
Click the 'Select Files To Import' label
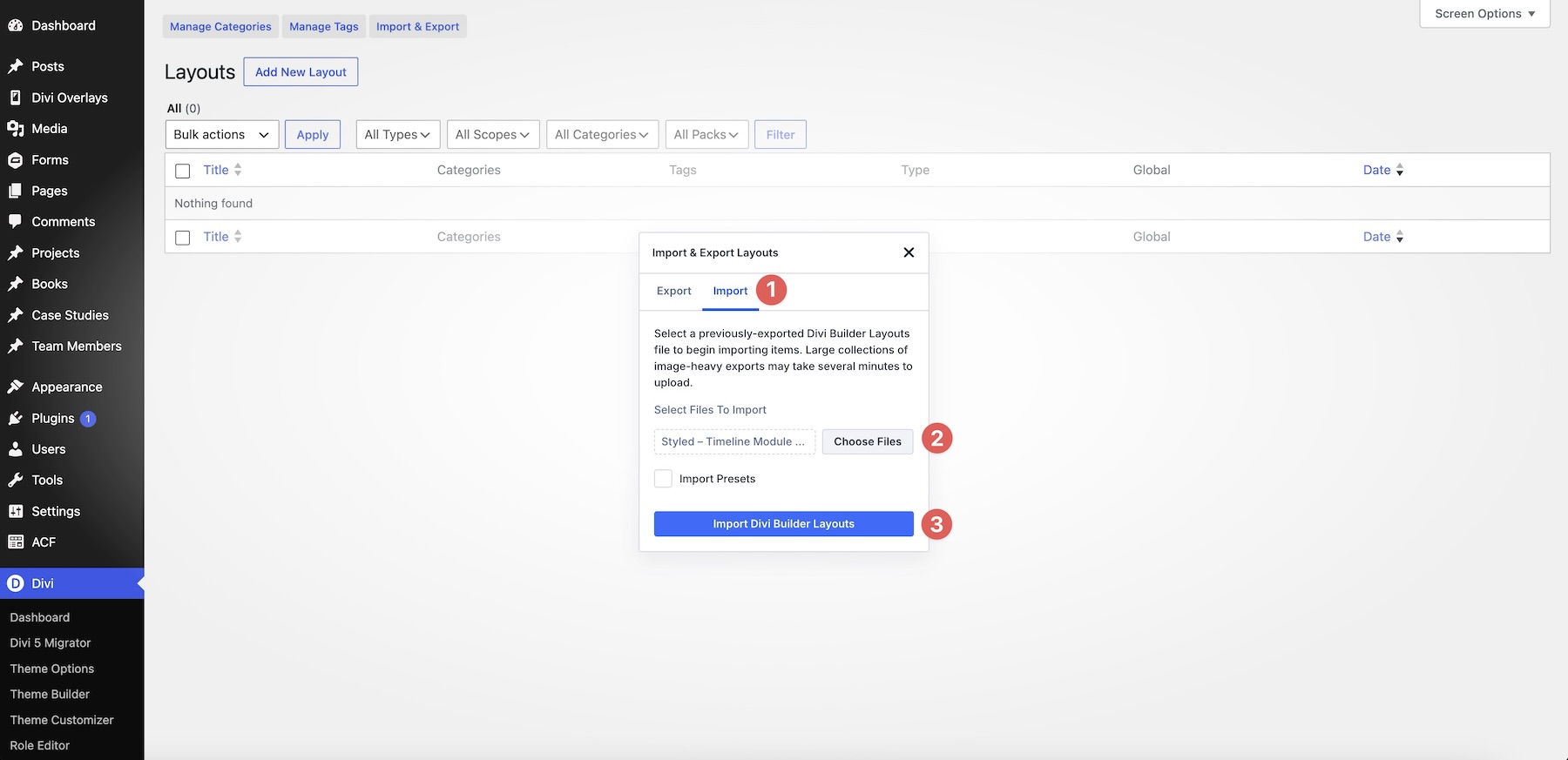tap(710, 410)
